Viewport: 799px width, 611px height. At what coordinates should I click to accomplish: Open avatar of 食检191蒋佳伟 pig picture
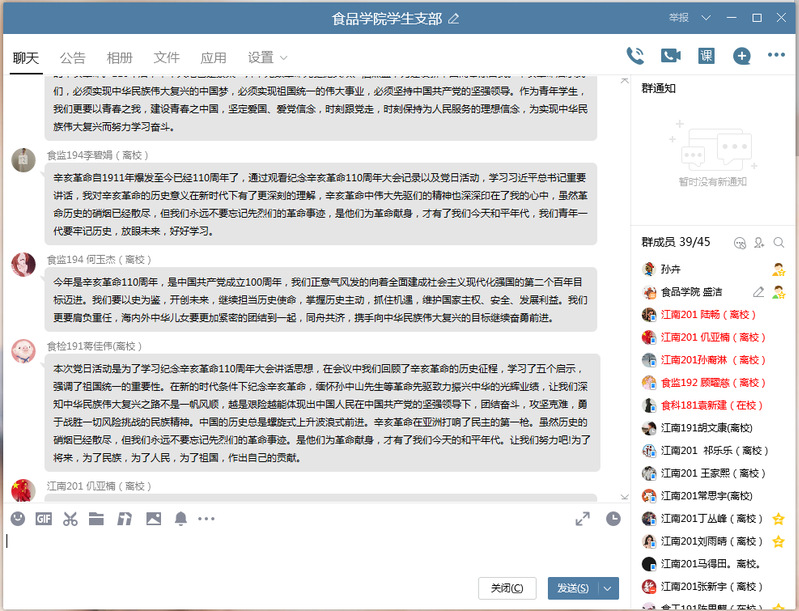point(23,351)
